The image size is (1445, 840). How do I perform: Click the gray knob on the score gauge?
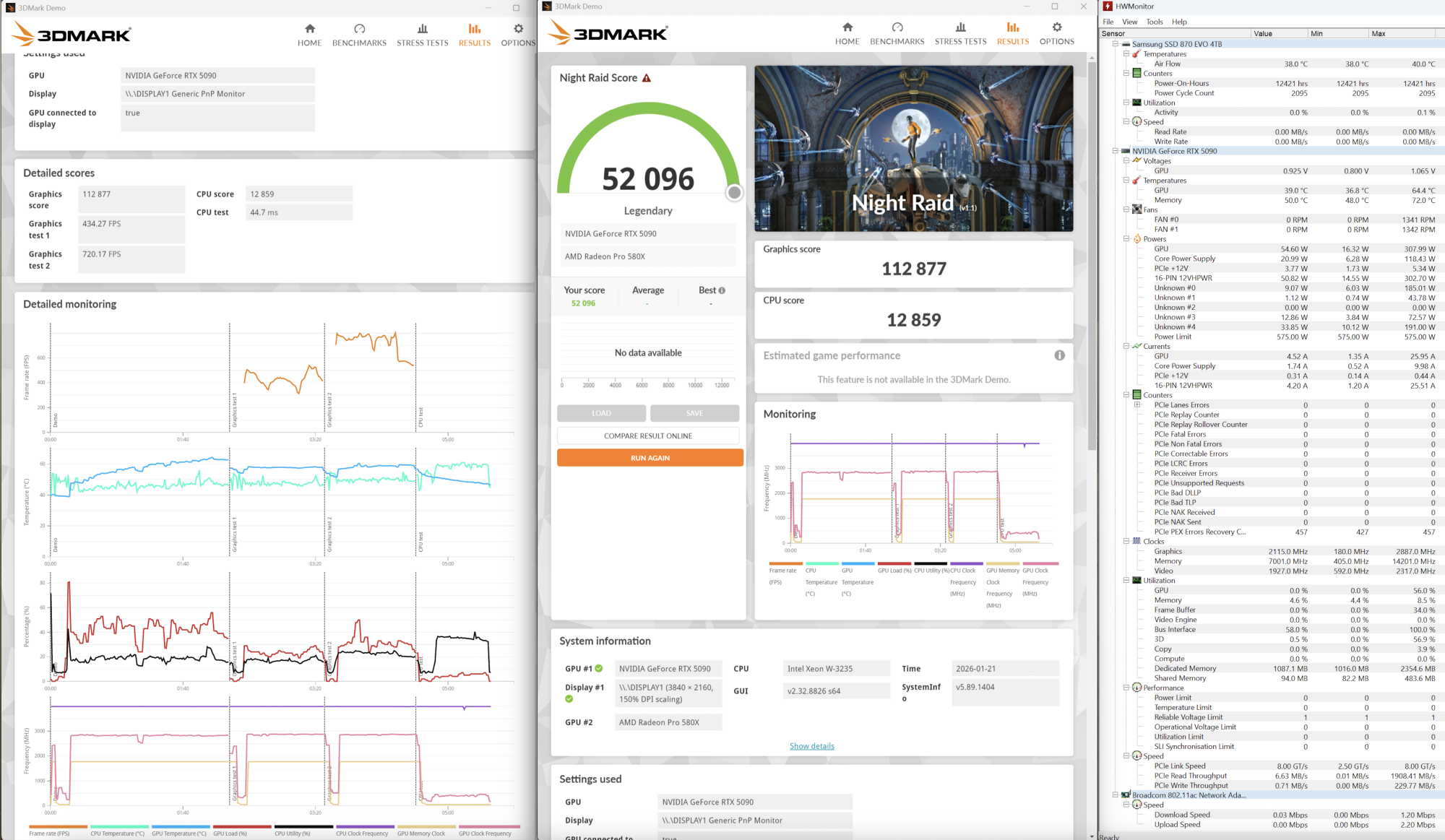(734, 193)
